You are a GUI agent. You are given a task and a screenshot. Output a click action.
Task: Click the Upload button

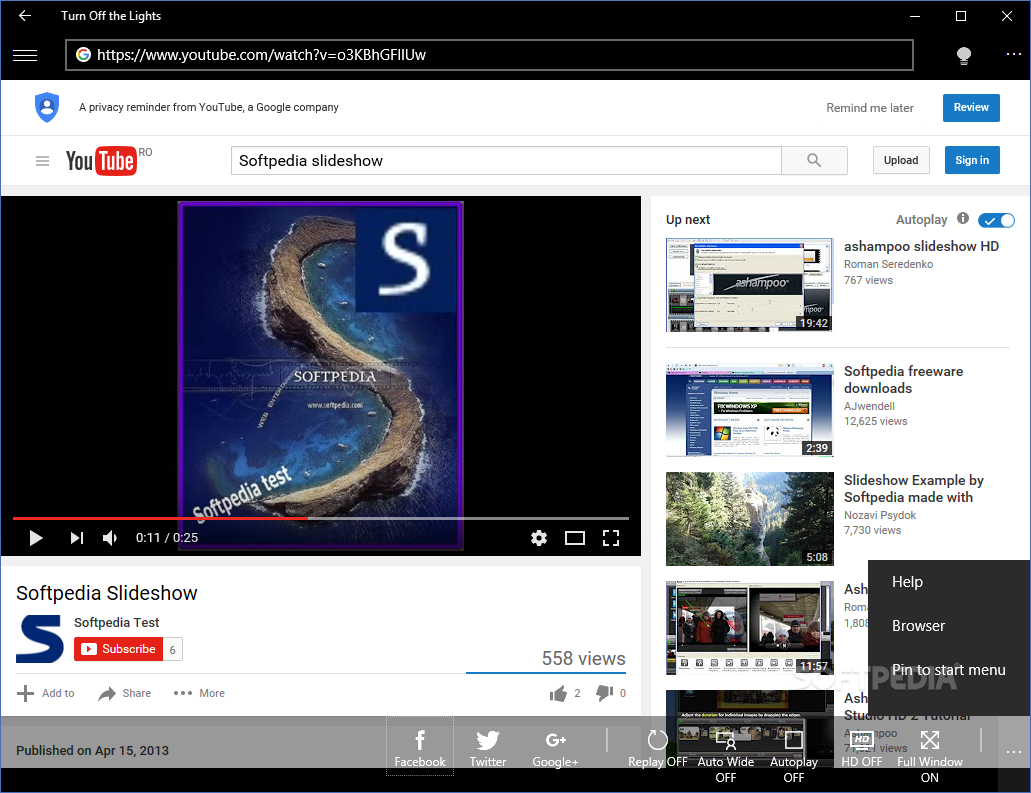coord(901,160)
